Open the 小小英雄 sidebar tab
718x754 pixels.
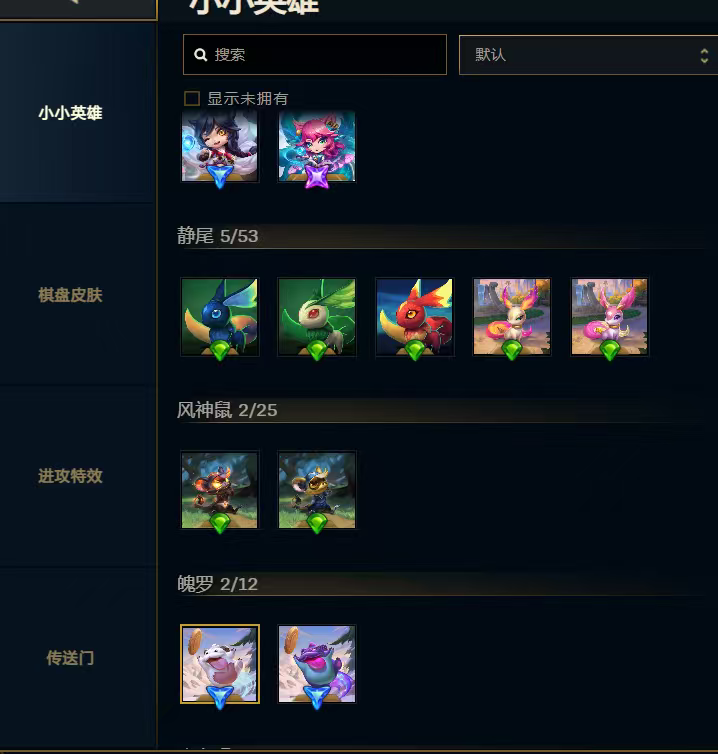[70, 113]
